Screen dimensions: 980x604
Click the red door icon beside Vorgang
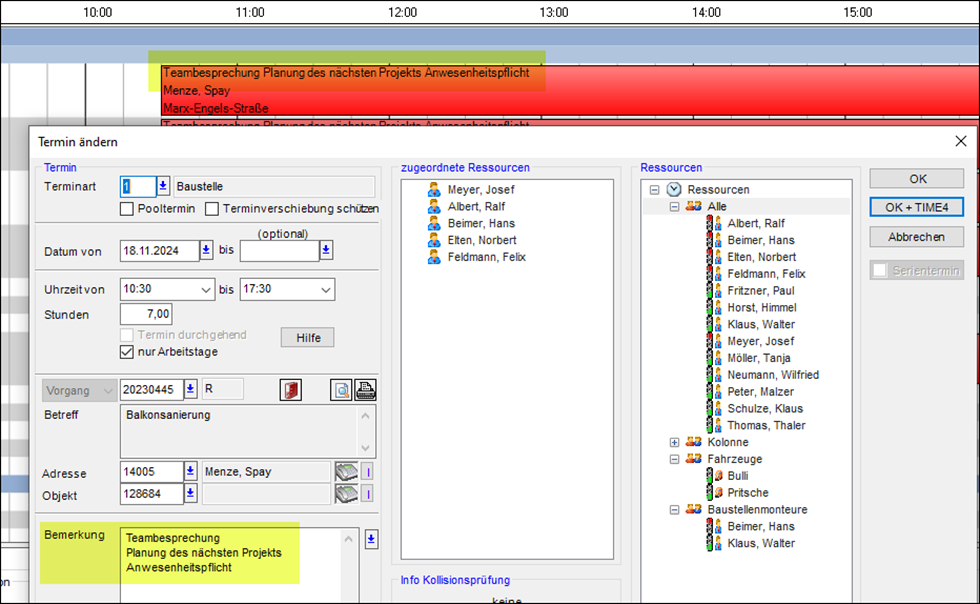[292, 390]
